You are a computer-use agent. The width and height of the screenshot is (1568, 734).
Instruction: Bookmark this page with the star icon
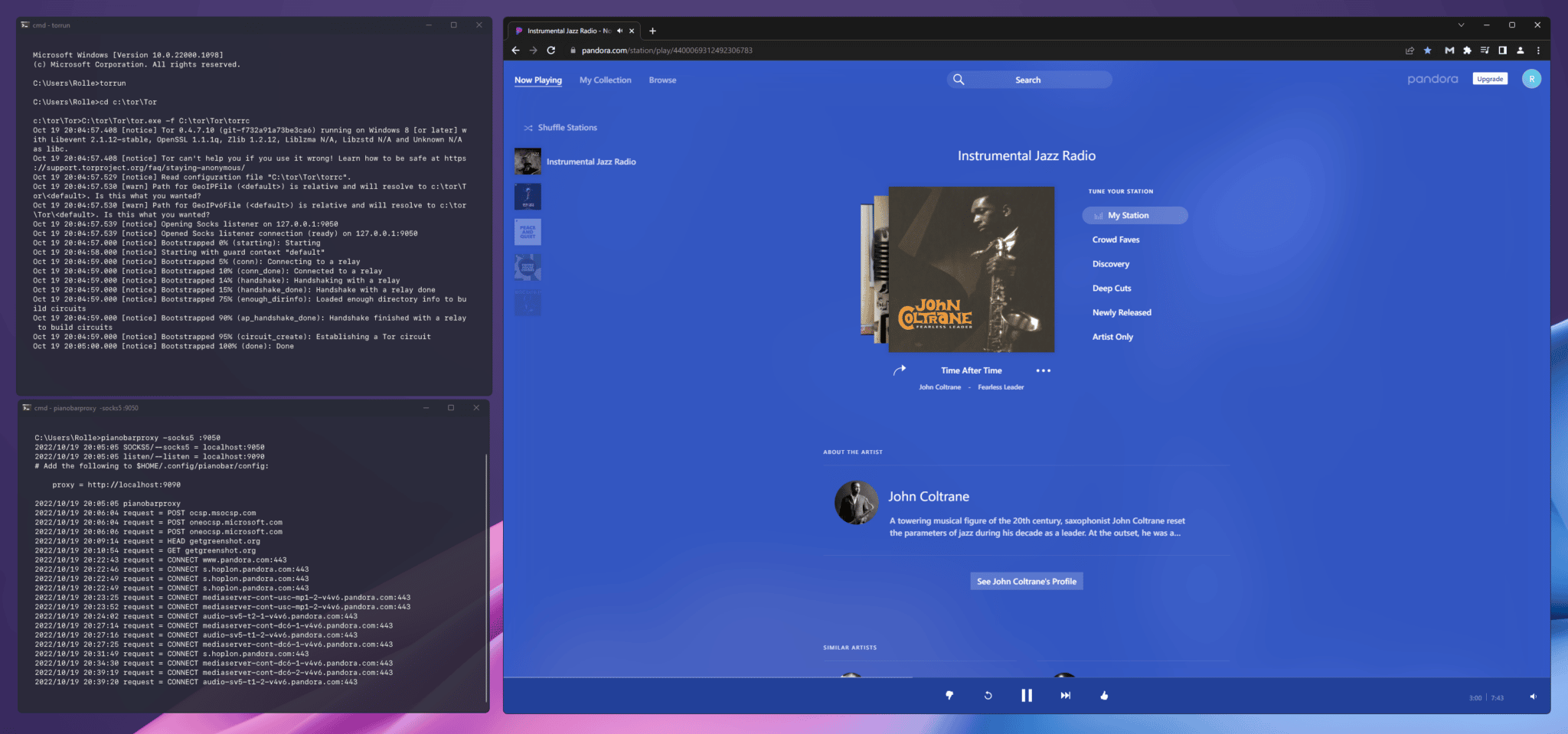tap(1427, 51)
